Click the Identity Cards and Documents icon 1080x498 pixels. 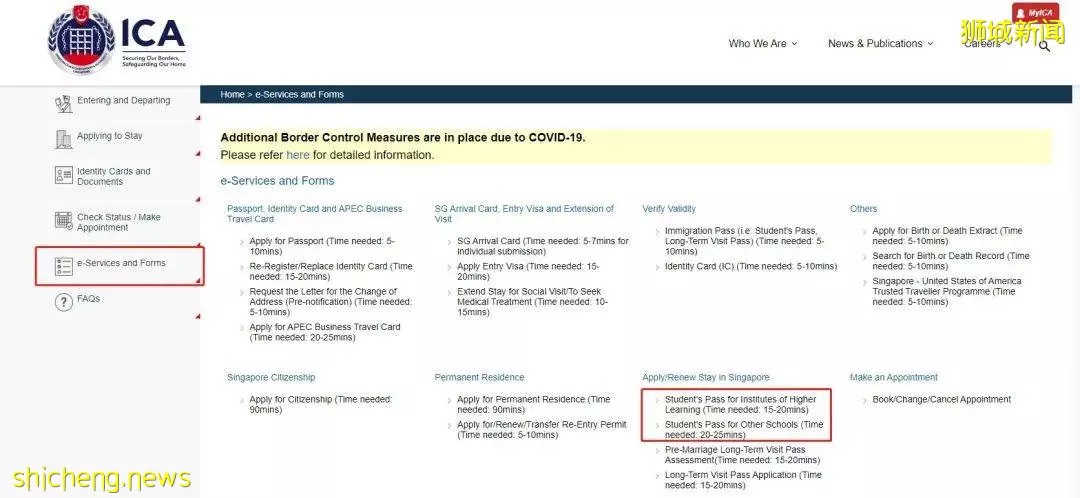click(63, 175)
